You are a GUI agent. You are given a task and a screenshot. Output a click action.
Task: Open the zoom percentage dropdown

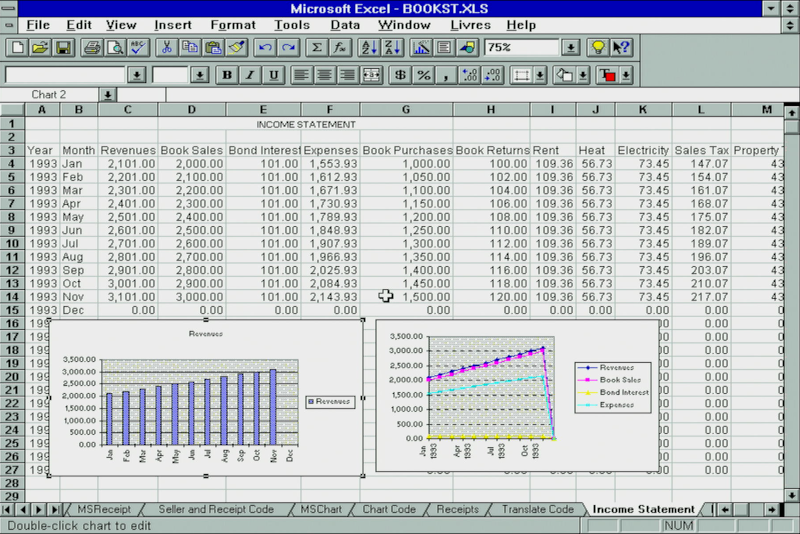click(570, 47)
